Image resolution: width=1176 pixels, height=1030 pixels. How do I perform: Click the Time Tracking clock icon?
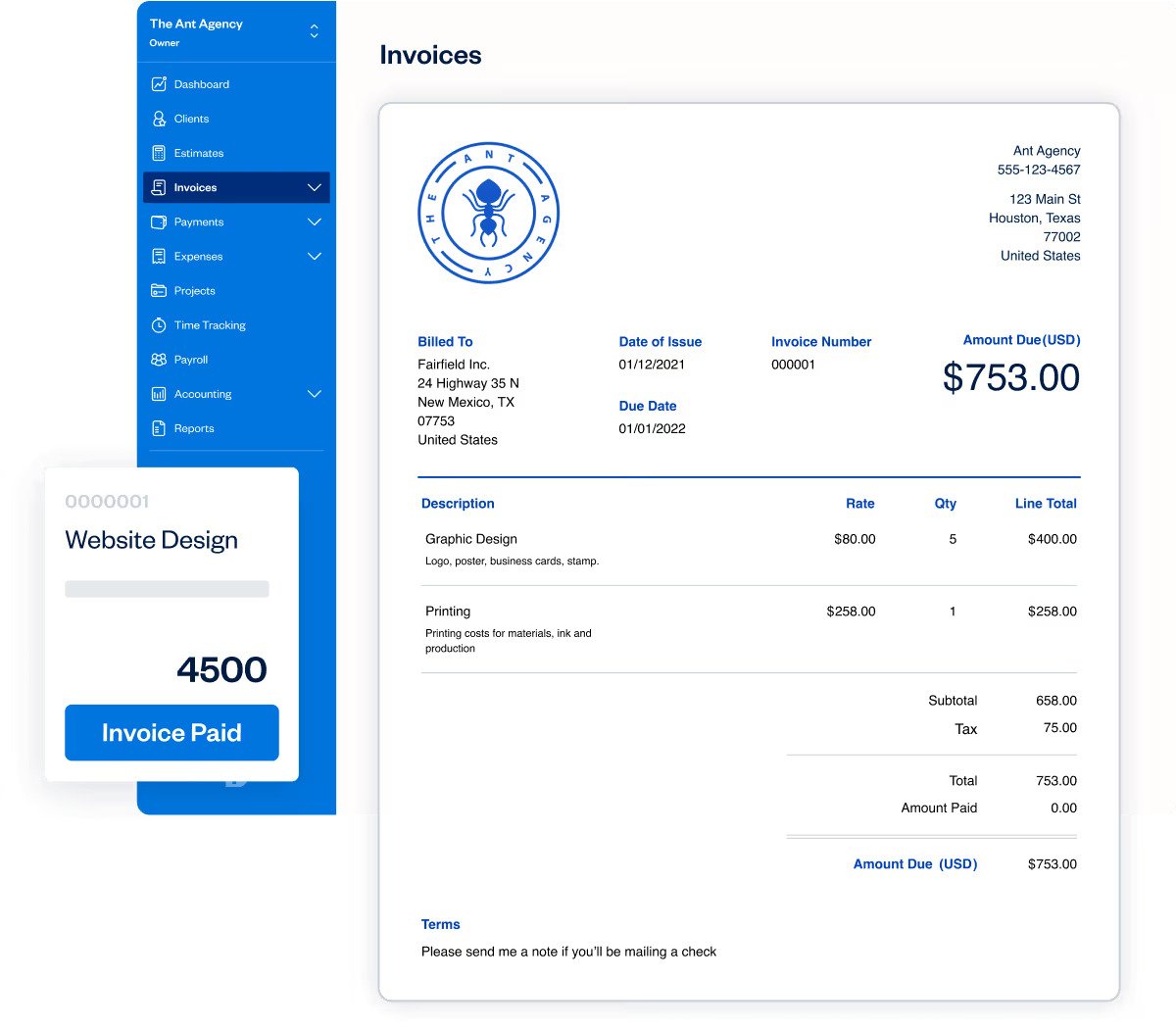(x=159, y=324)
